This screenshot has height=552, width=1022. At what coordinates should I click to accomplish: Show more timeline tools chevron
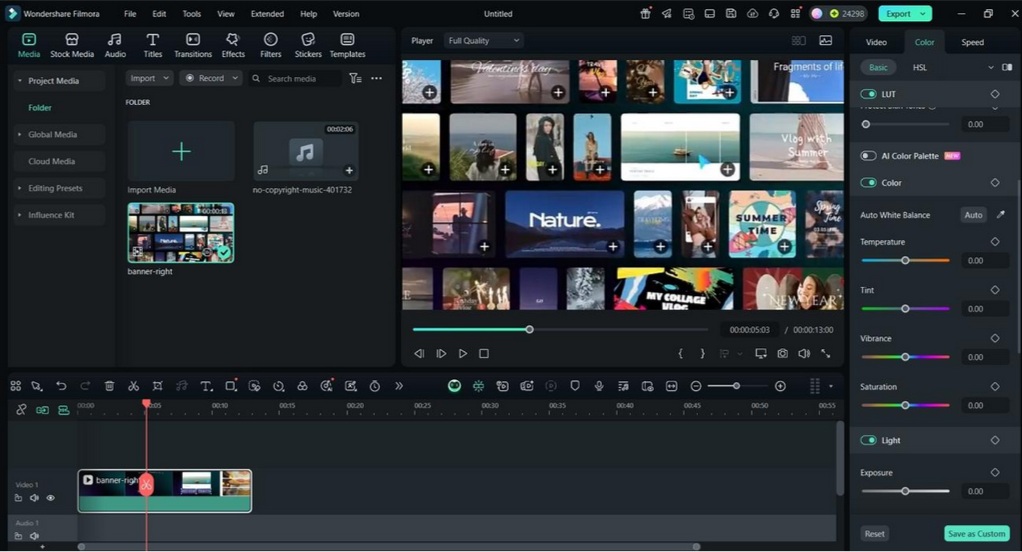[399, 386]
